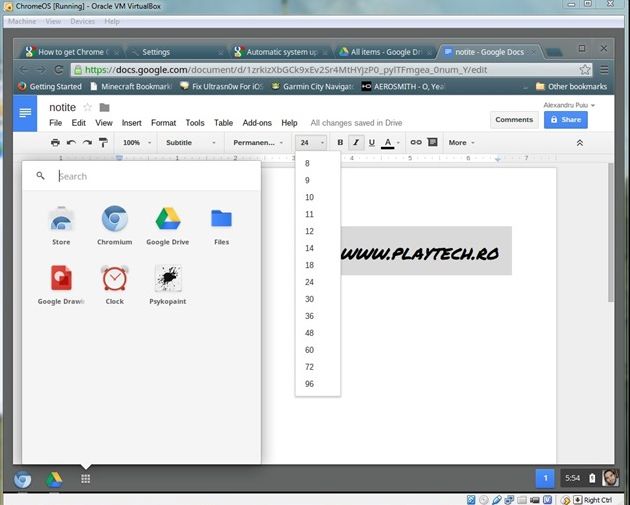Open the Alexandru account dropdown
The width and height of the screenshot is (630, 505).
coord(569,105)
